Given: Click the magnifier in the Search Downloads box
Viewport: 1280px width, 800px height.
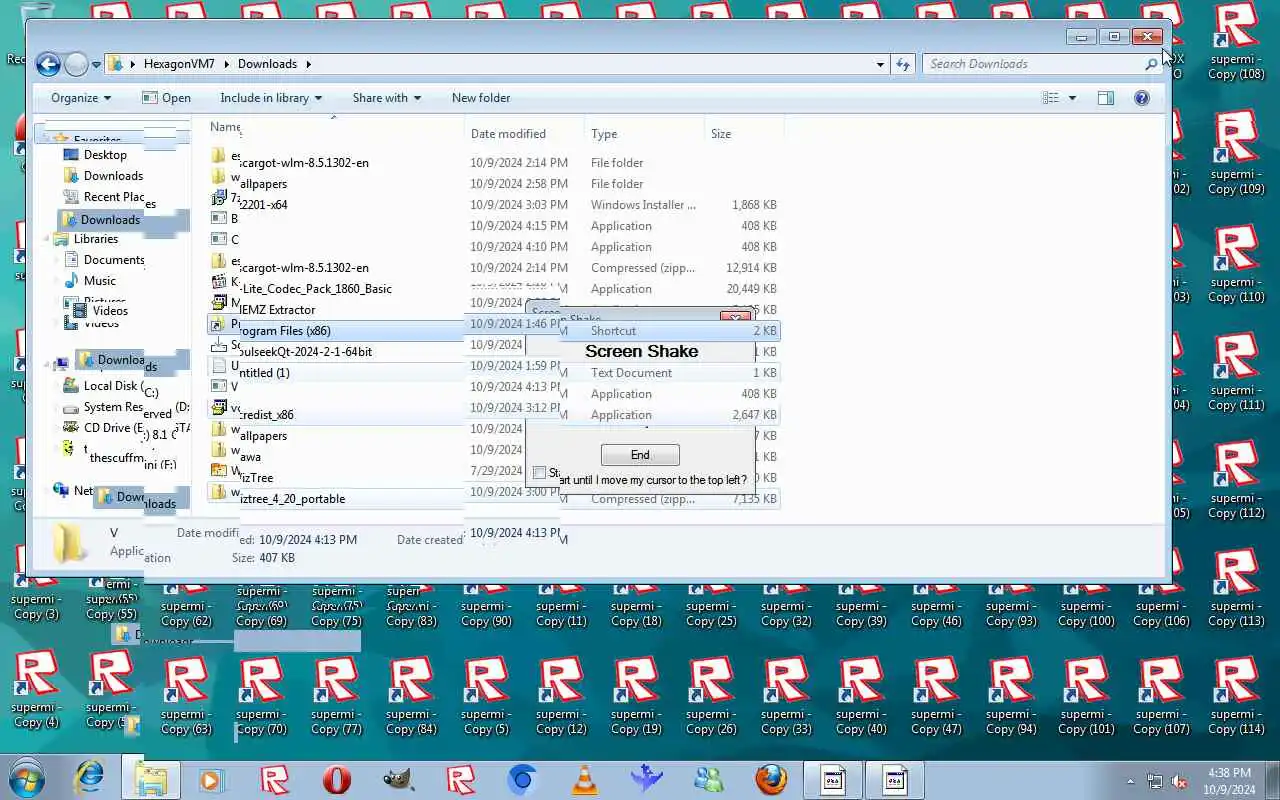Looking at the screenshot, I should tap(1150, 64).
